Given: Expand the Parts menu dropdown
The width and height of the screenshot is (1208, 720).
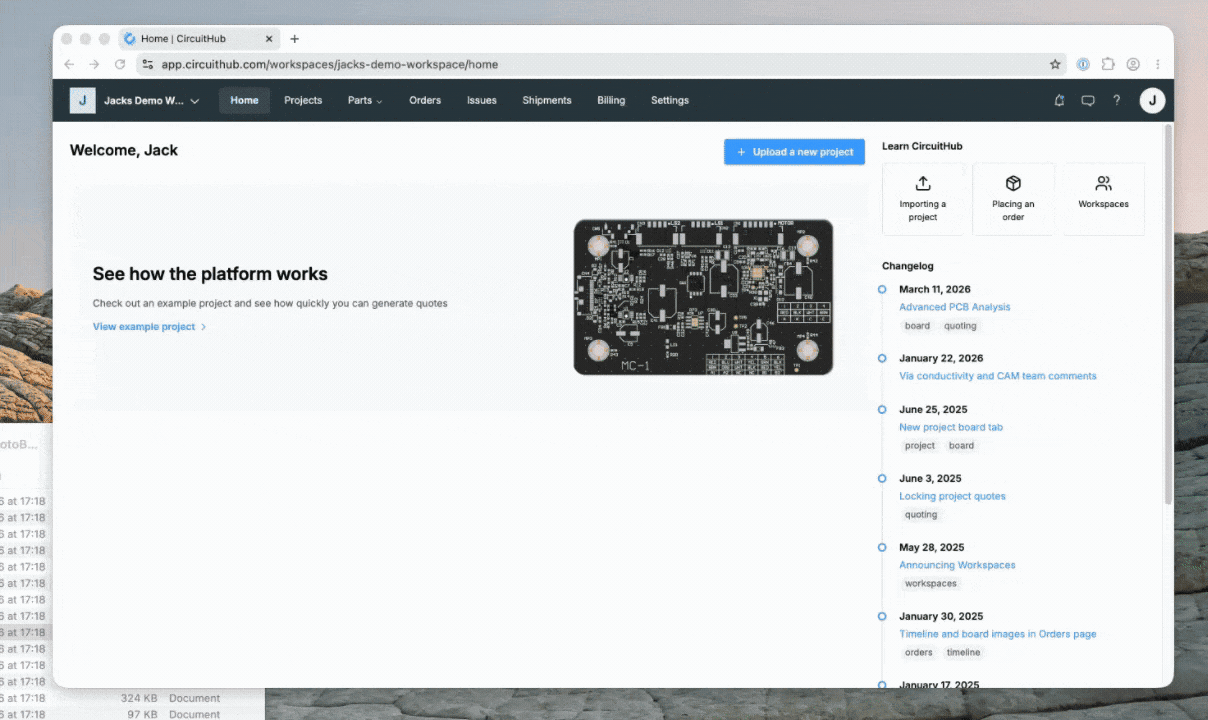Looking at the screenshot, I should tap(365, 100).
